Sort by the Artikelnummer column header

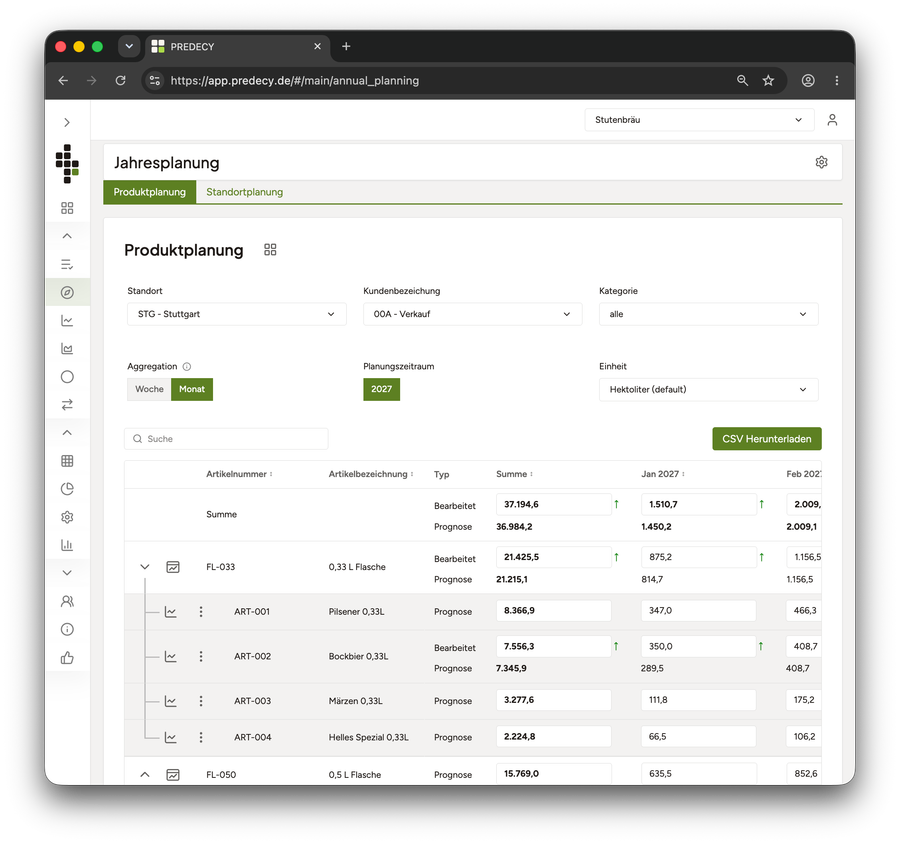239,474
